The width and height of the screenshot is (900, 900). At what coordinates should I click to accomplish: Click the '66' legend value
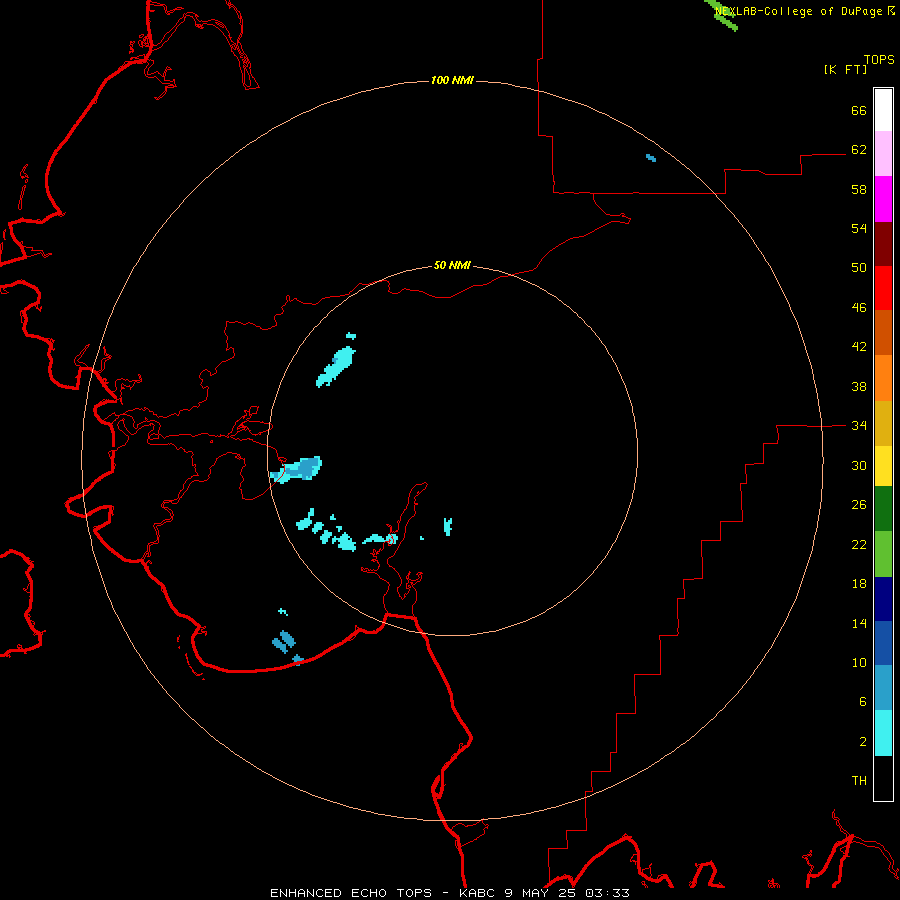pos(859,110)
